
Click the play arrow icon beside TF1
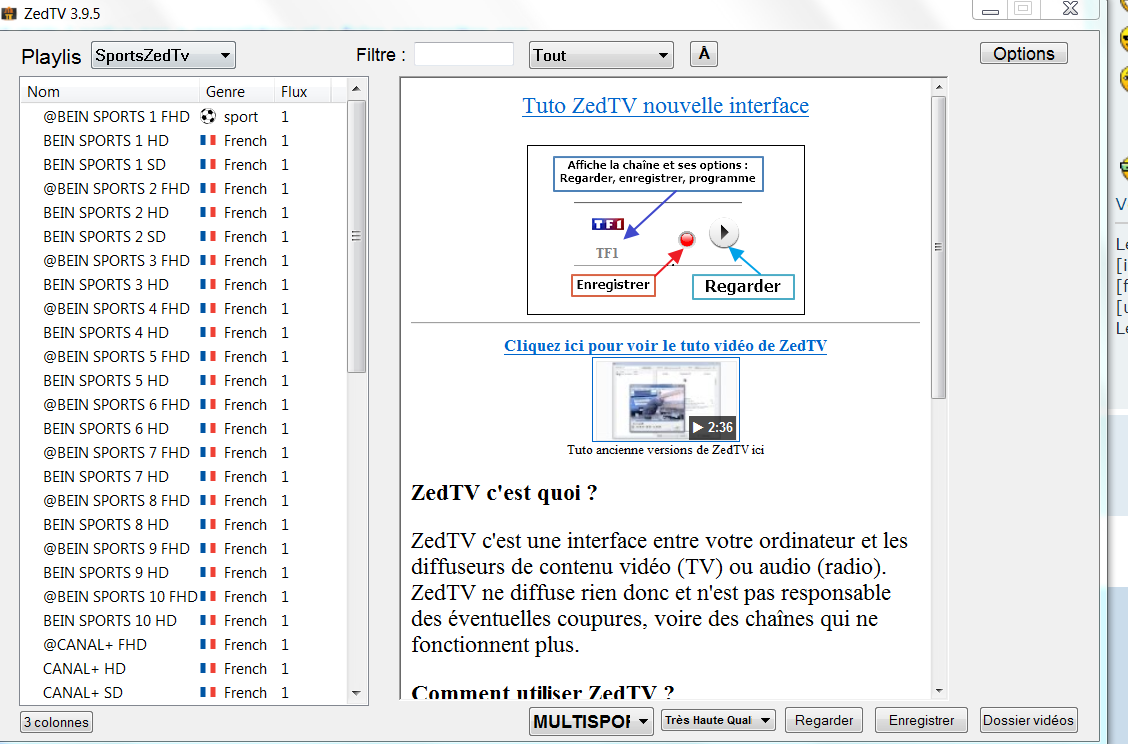(724, 234)
